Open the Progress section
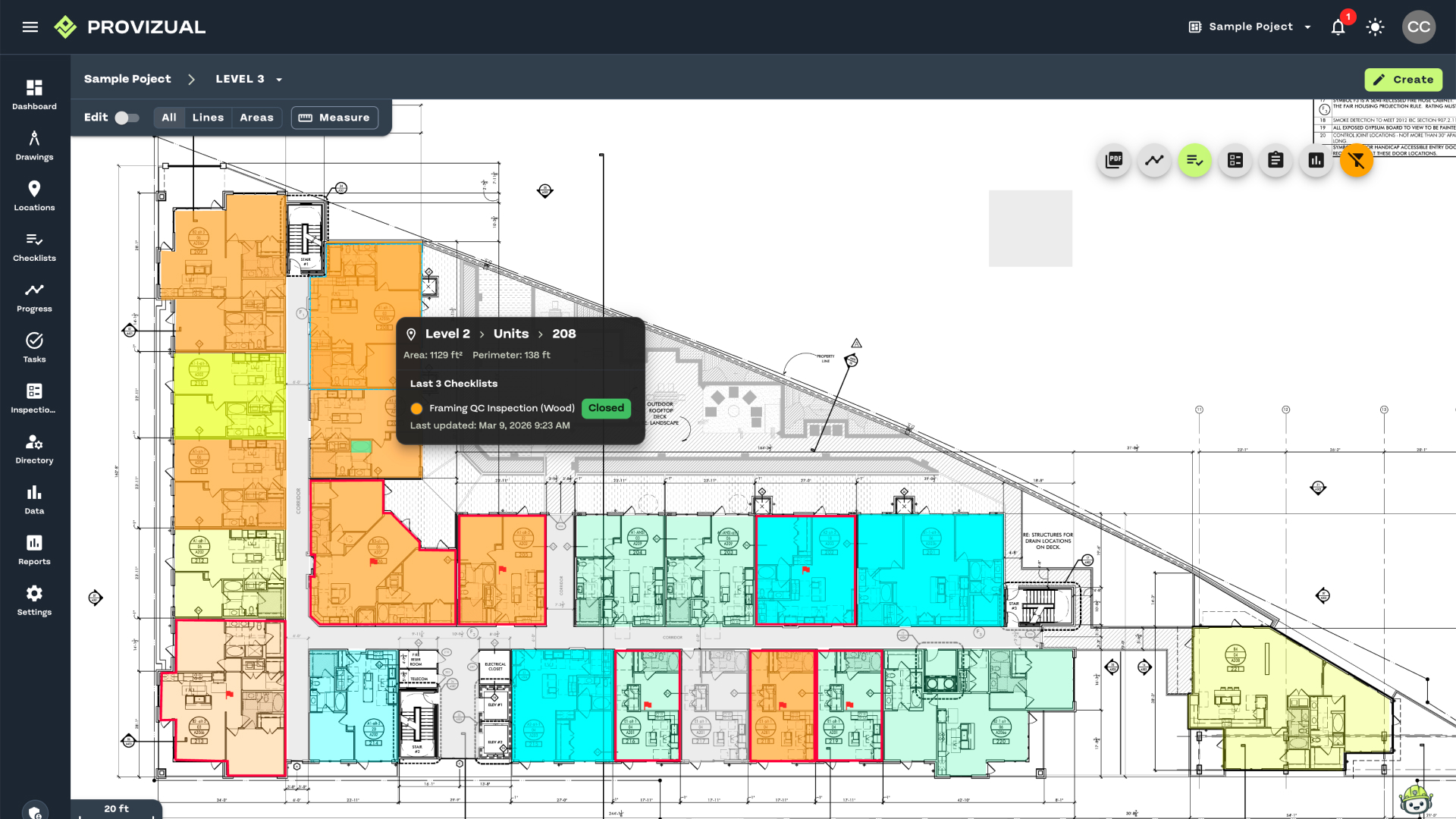This screenshot has width=1456, height=819. pyautogui.click(x=34, y=297)
